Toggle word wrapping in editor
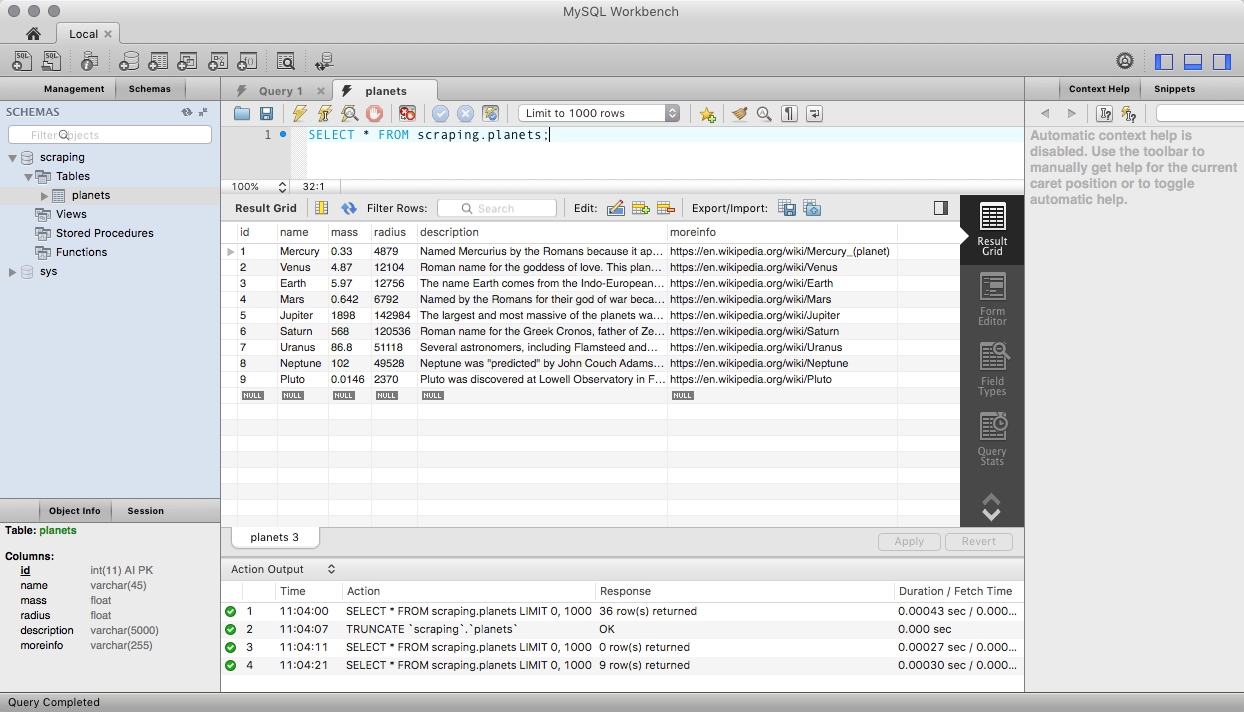 point(814,114)
